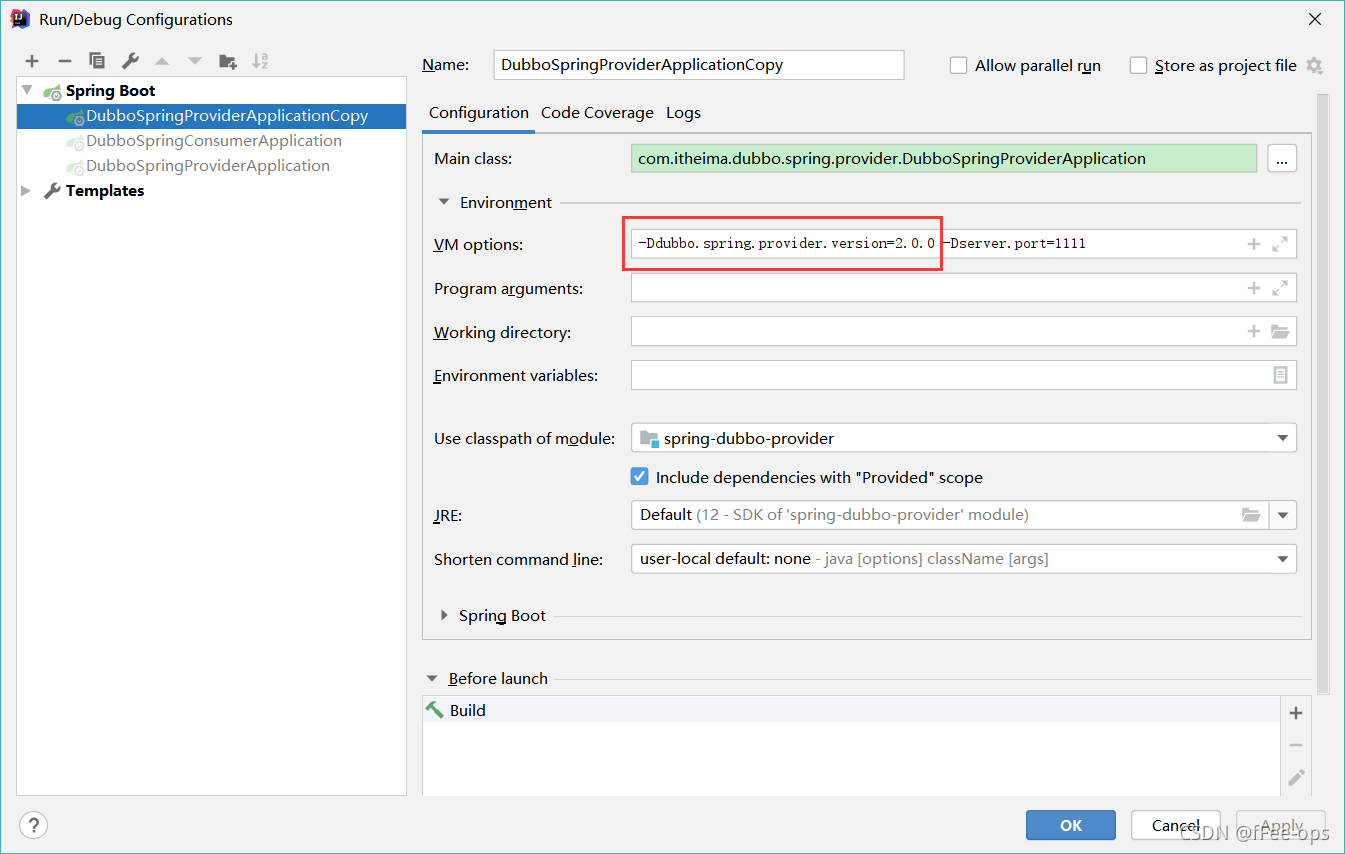Screen dimensions: 1345x854
Task: Select DubboSpringProviderApplication configuration
Action: pyautogui.click(x=211, y=166)
